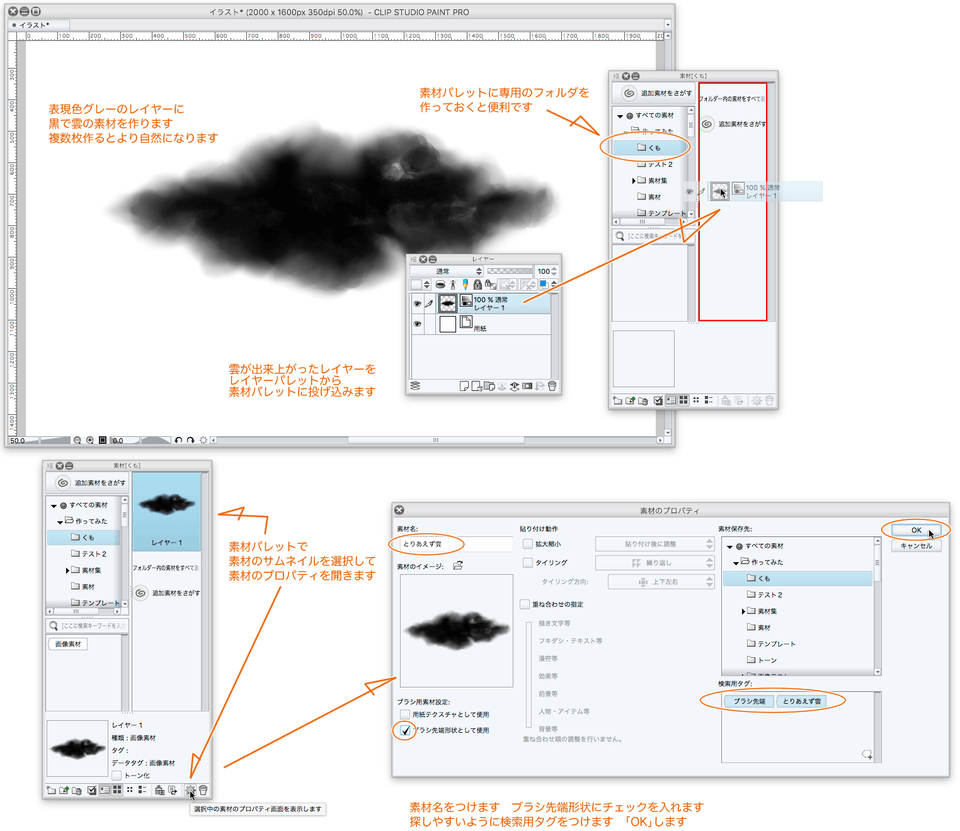
Task: Collapse 作ってみた folder in bottom-left material palette
Action: [x=60, y=521]
